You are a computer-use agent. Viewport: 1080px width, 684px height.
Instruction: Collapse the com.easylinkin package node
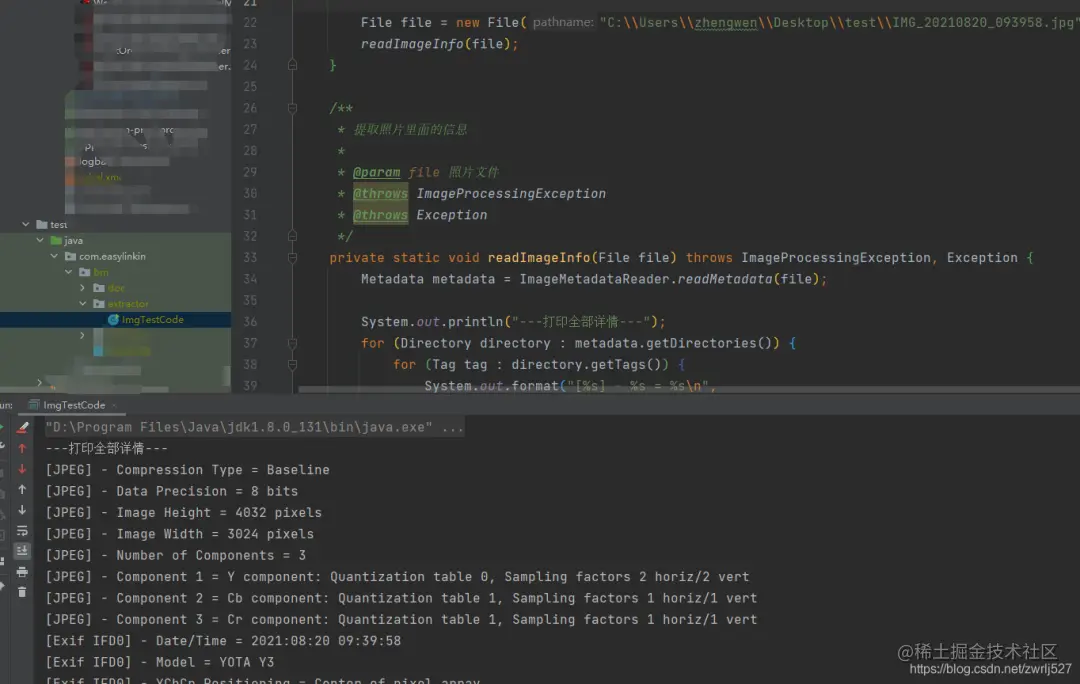pyautogui.click(x=54, y=256)
